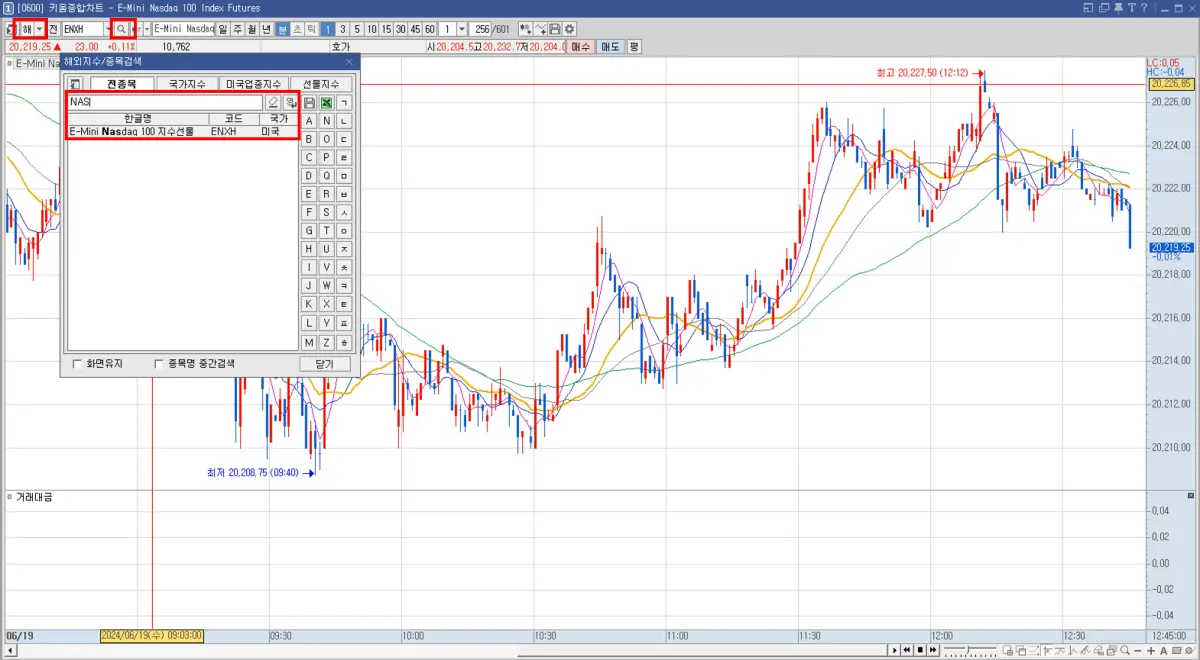
Task: Click the 평 button beside 매도
Action: coord(634,47)
